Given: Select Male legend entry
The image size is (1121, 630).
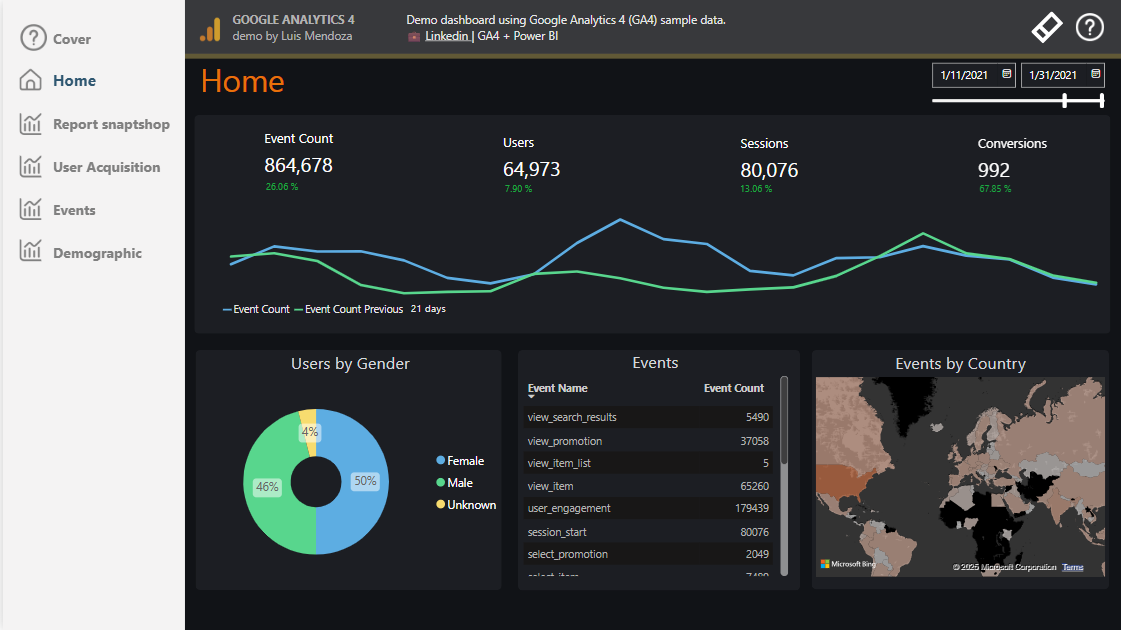Looking at the screenshot, I should [x=455, y=483].
